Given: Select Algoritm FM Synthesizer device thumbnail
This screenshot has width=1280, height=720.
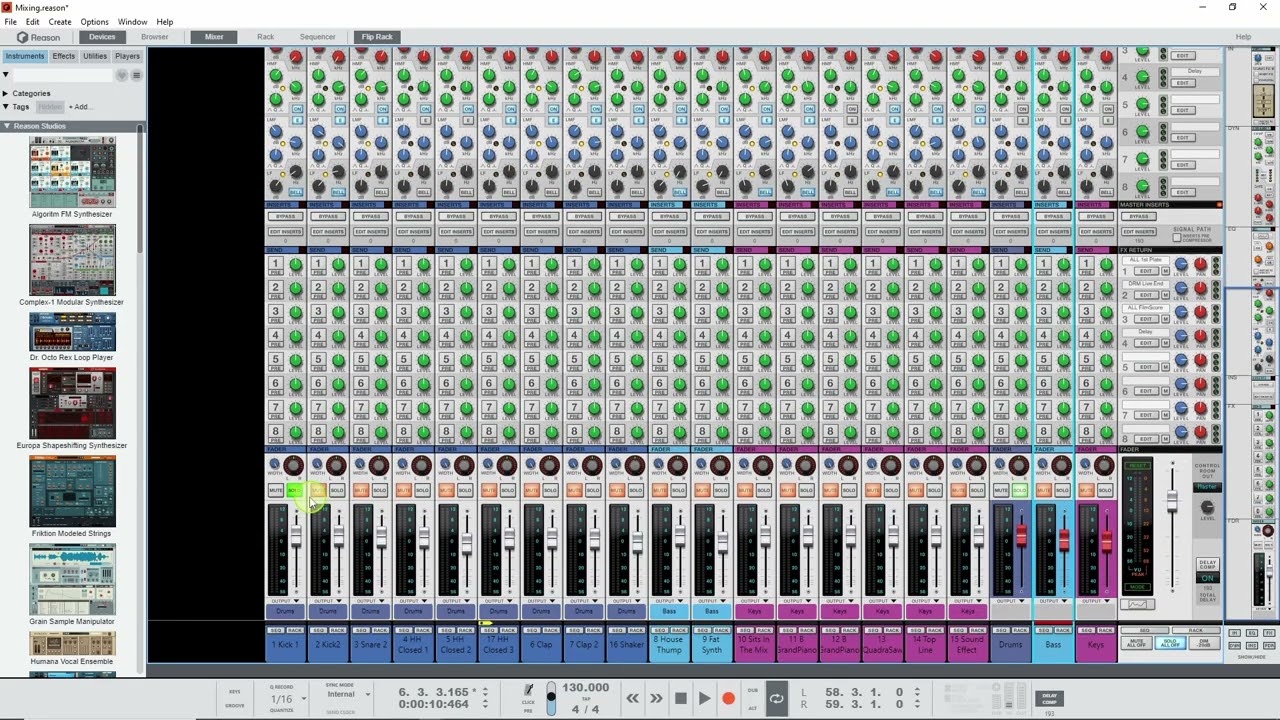Looking at the screenshot, I should tap(72, 172).
